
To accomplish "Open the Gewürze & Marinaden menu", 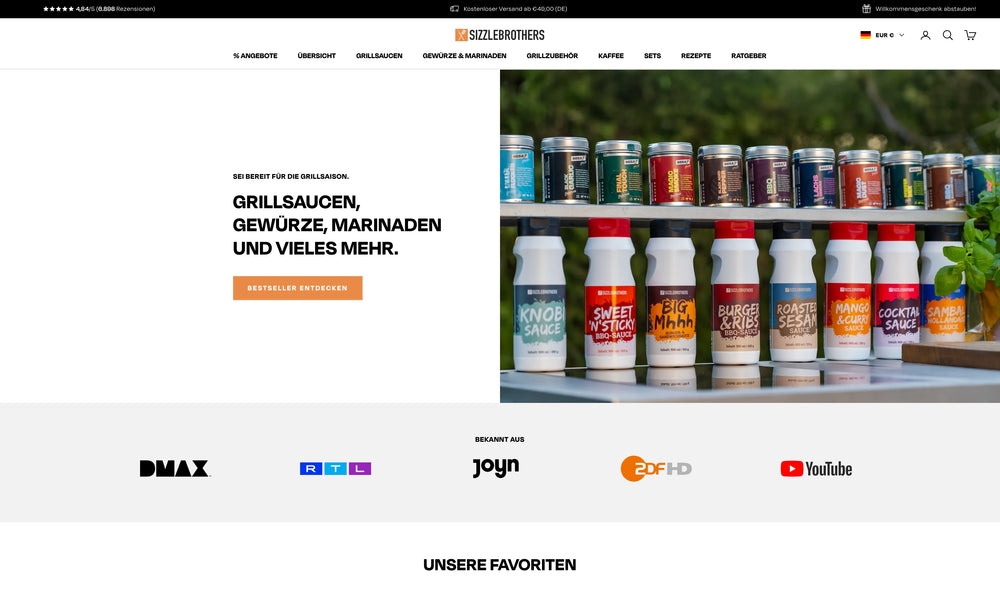I will pyautogui.click(x=464, y=56).
